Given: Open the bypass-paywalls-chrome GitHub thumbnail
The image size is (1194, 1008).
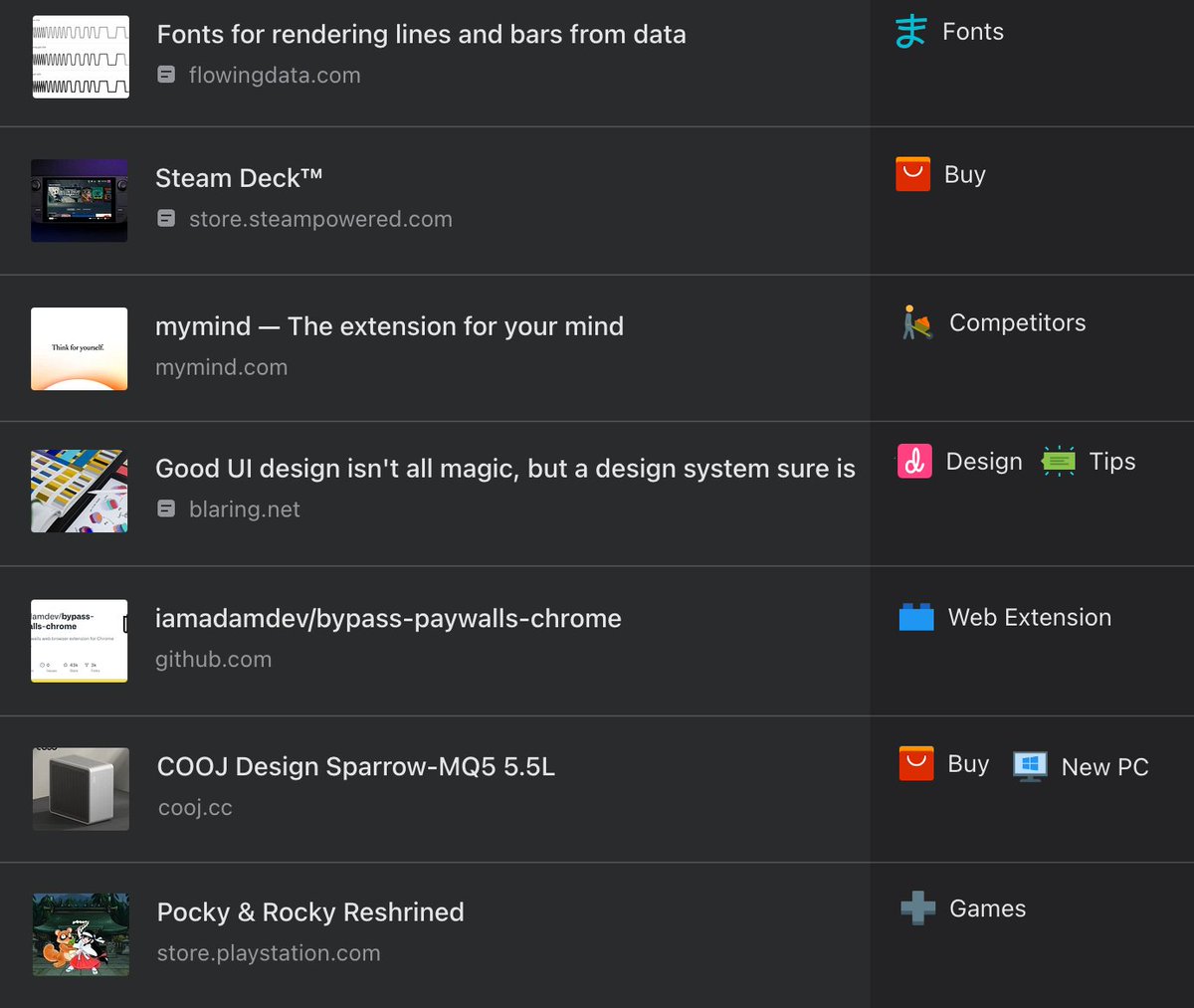Looking at the screenshot, I should (x=80, y=641).
